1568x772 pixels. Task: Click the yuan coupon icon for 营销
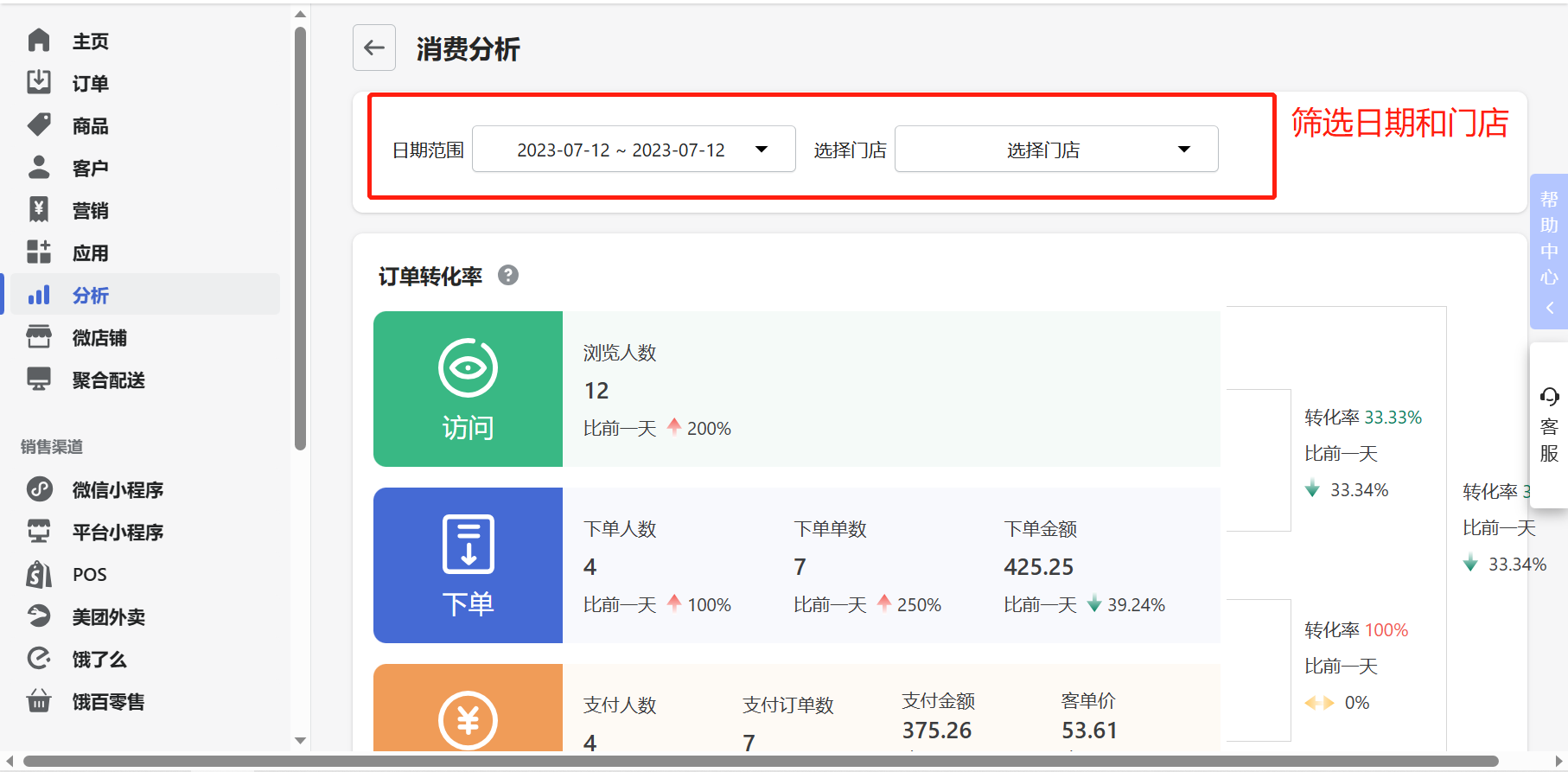(39, 209)
